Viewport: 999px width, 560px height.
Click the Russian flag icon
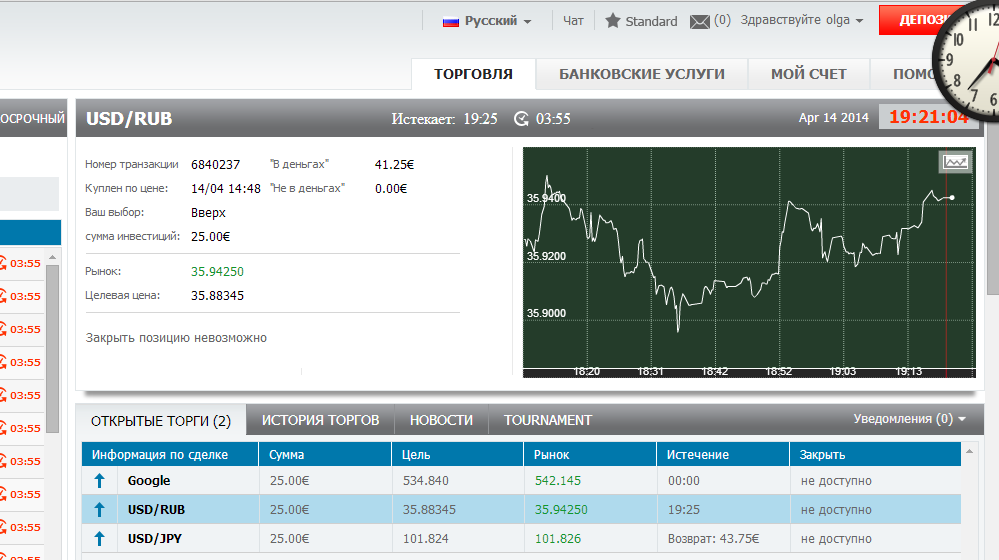tap(450, 22)
